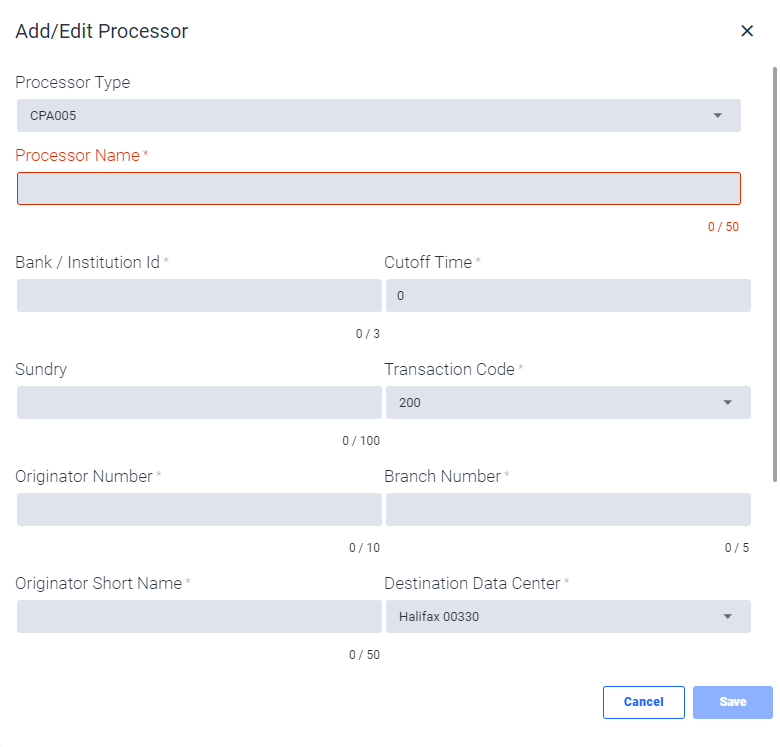Viewport: 780px width, 747px height.
Task: Click the Processor Name label
Action: pos(78,155)
